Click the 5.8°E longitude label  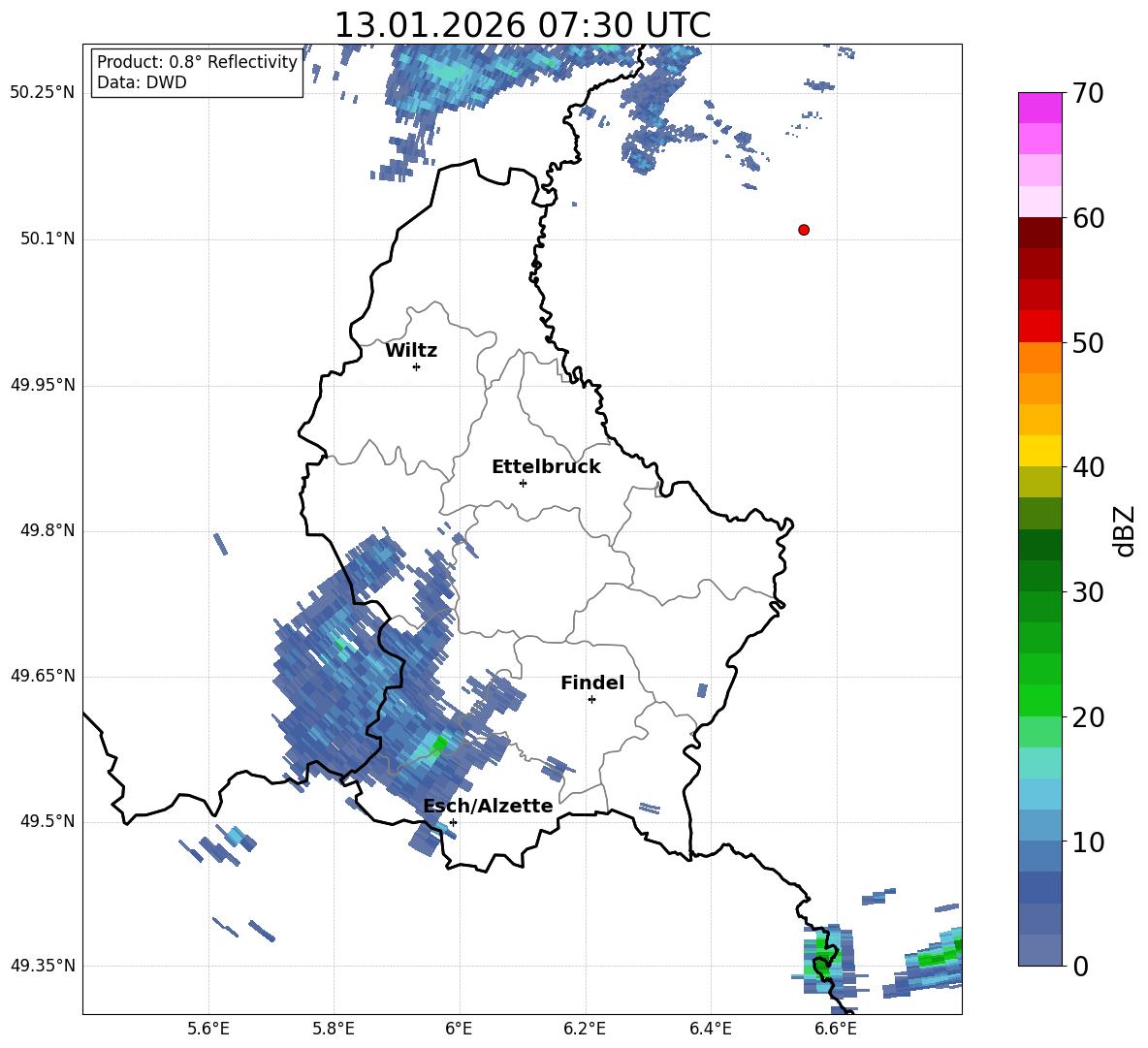pos(334,1029)
